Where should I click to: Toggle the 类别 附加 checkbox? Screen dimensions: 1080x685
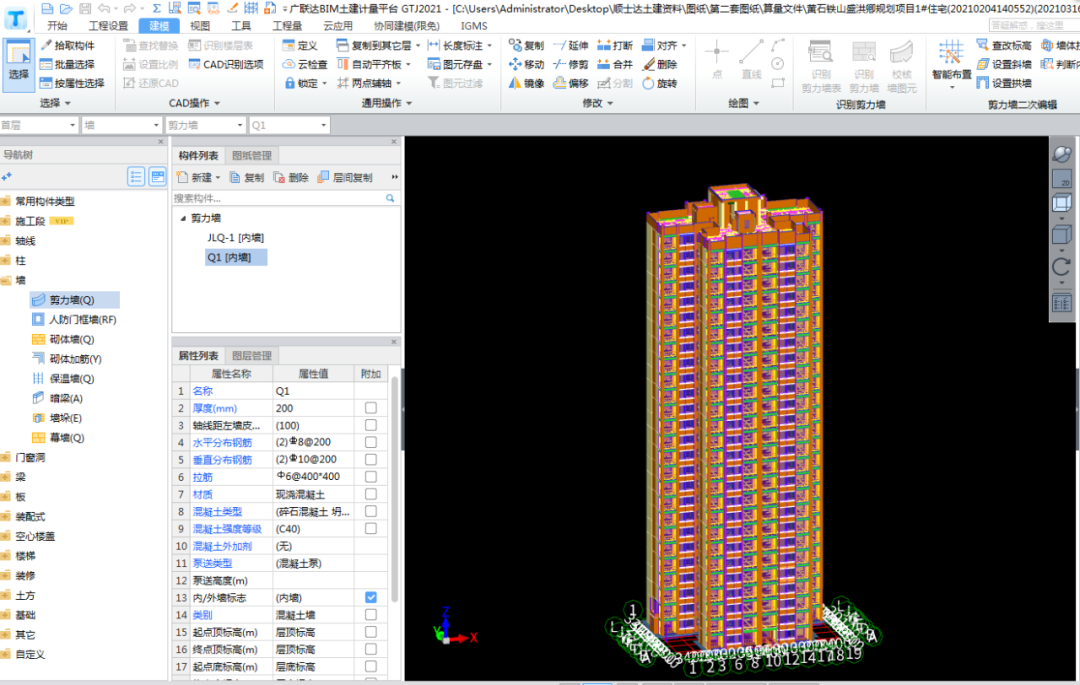[371, 615]
